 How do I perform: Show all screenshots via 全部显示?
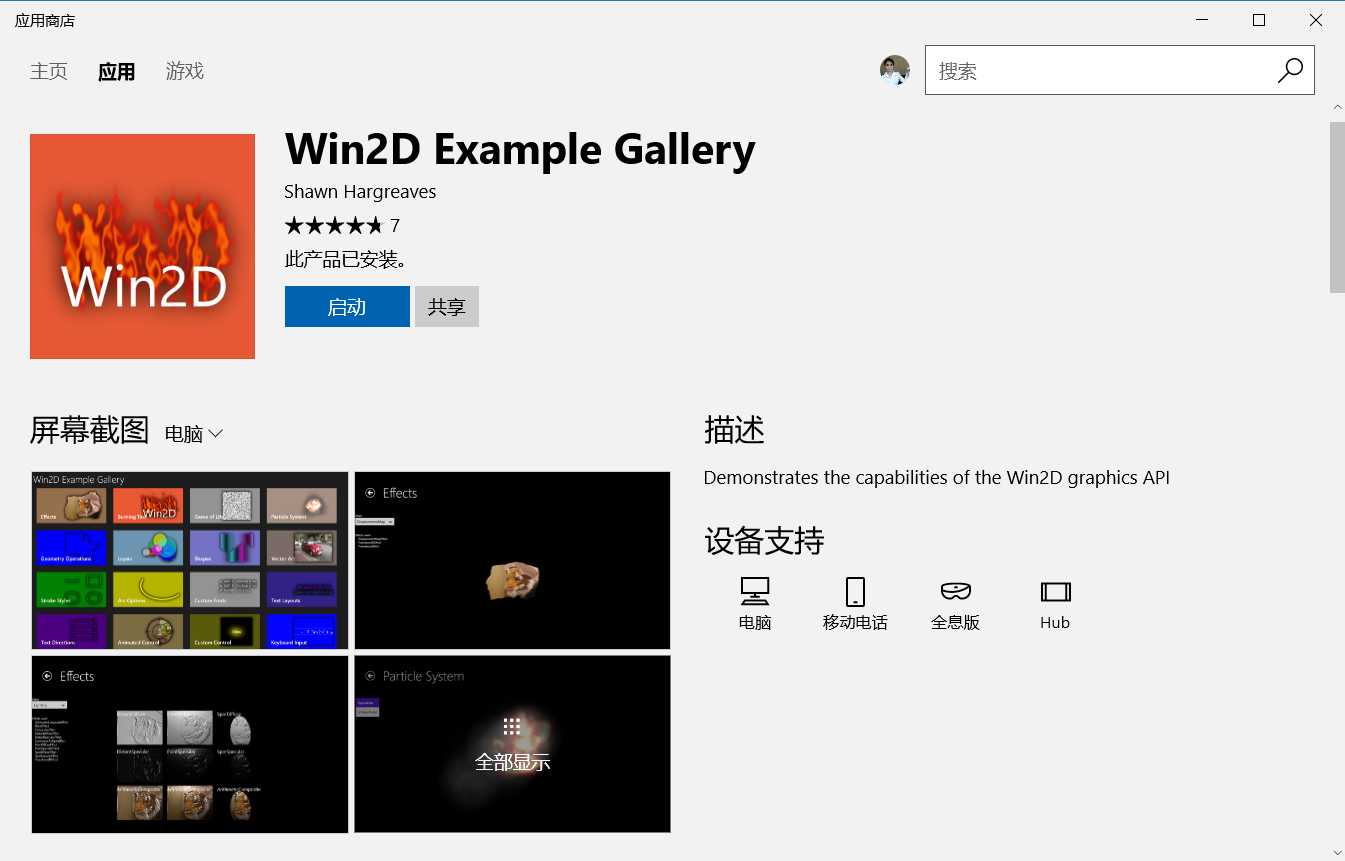pos(512,744)
